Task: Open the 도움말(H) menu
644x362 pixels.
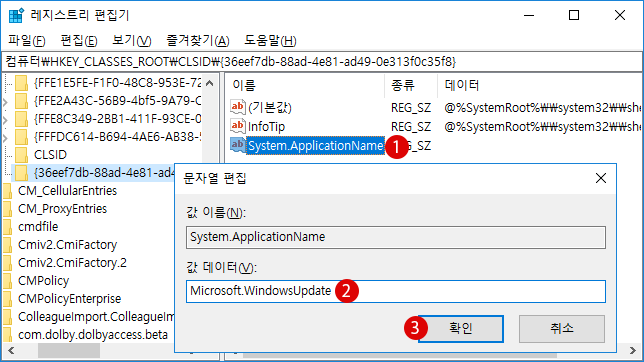Action: tap(270, 41)
